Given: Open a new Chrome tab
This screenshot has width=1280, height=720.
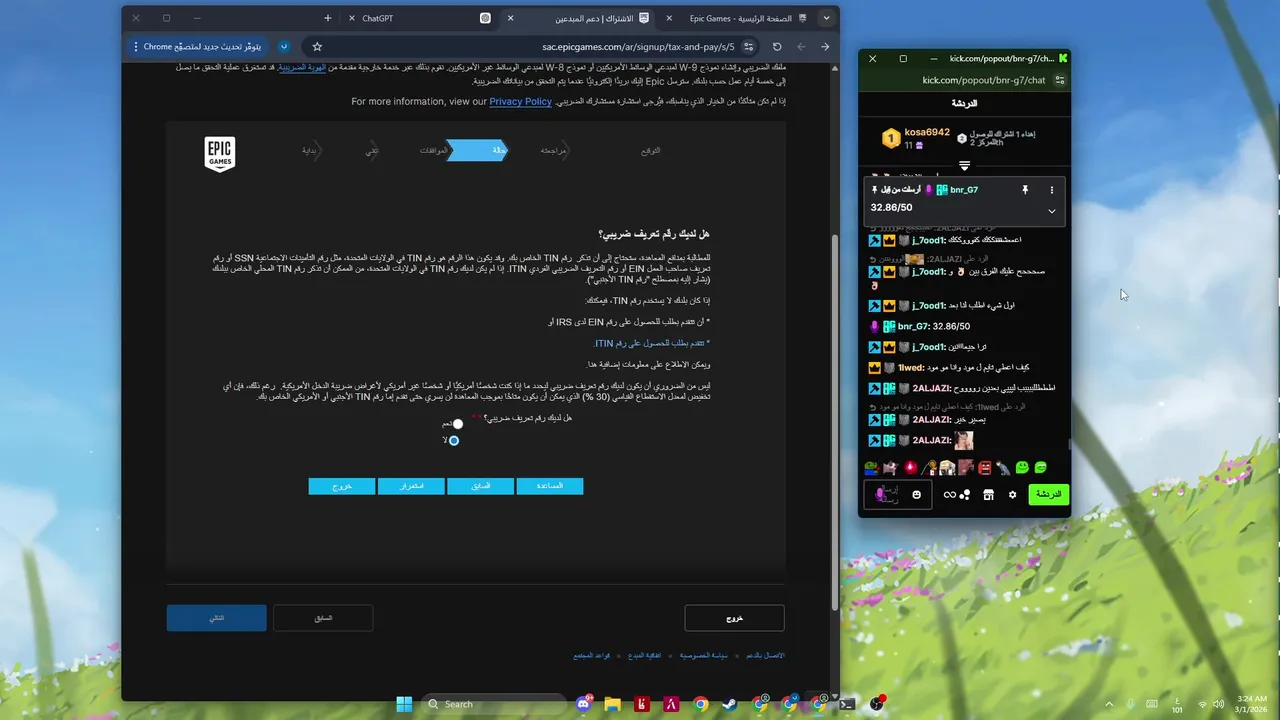Looking at the screenshot, I should [327, 18].
